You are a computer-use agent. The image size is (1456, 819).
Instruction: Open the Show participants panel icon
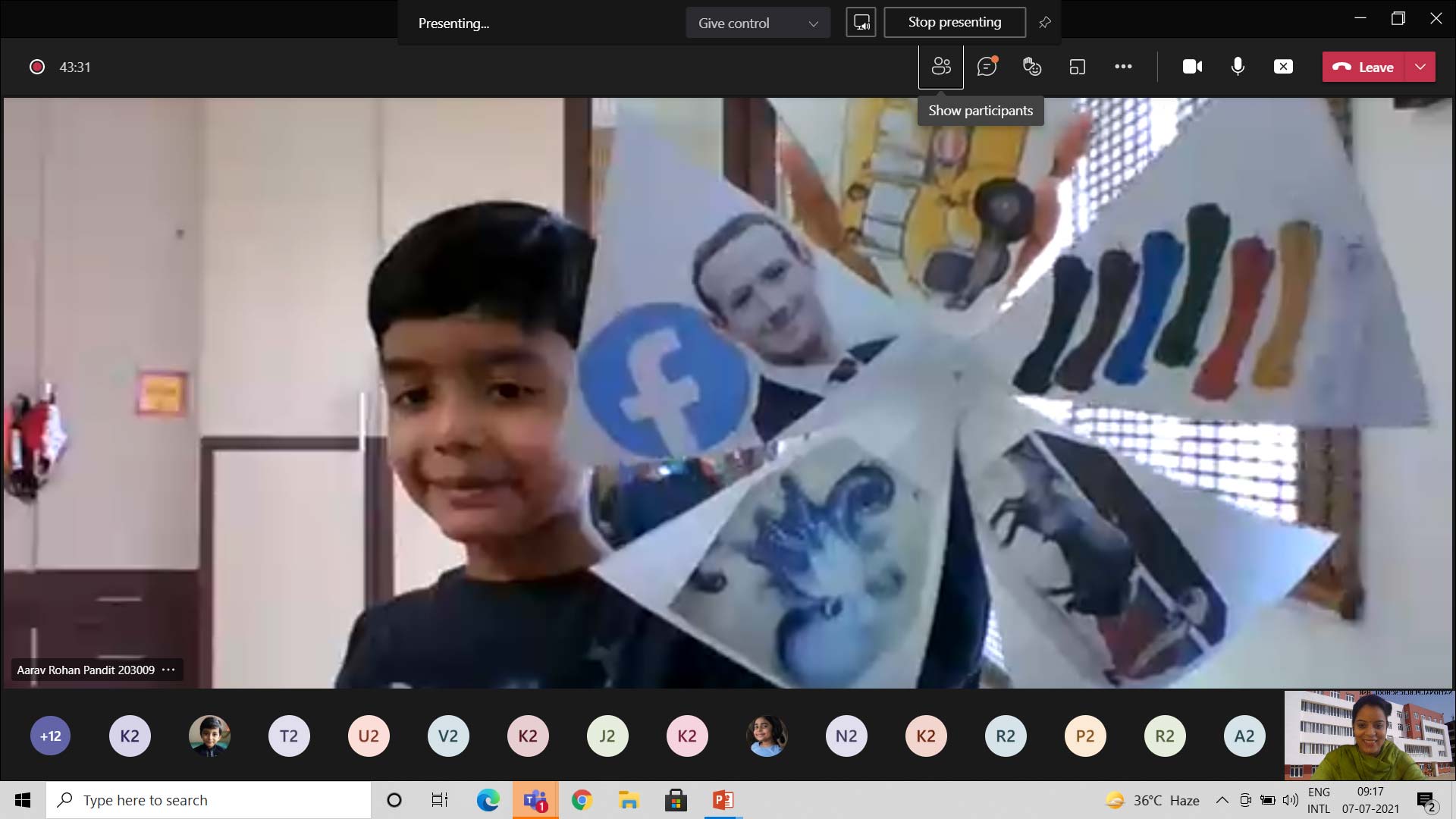click(x=941, y=67)
